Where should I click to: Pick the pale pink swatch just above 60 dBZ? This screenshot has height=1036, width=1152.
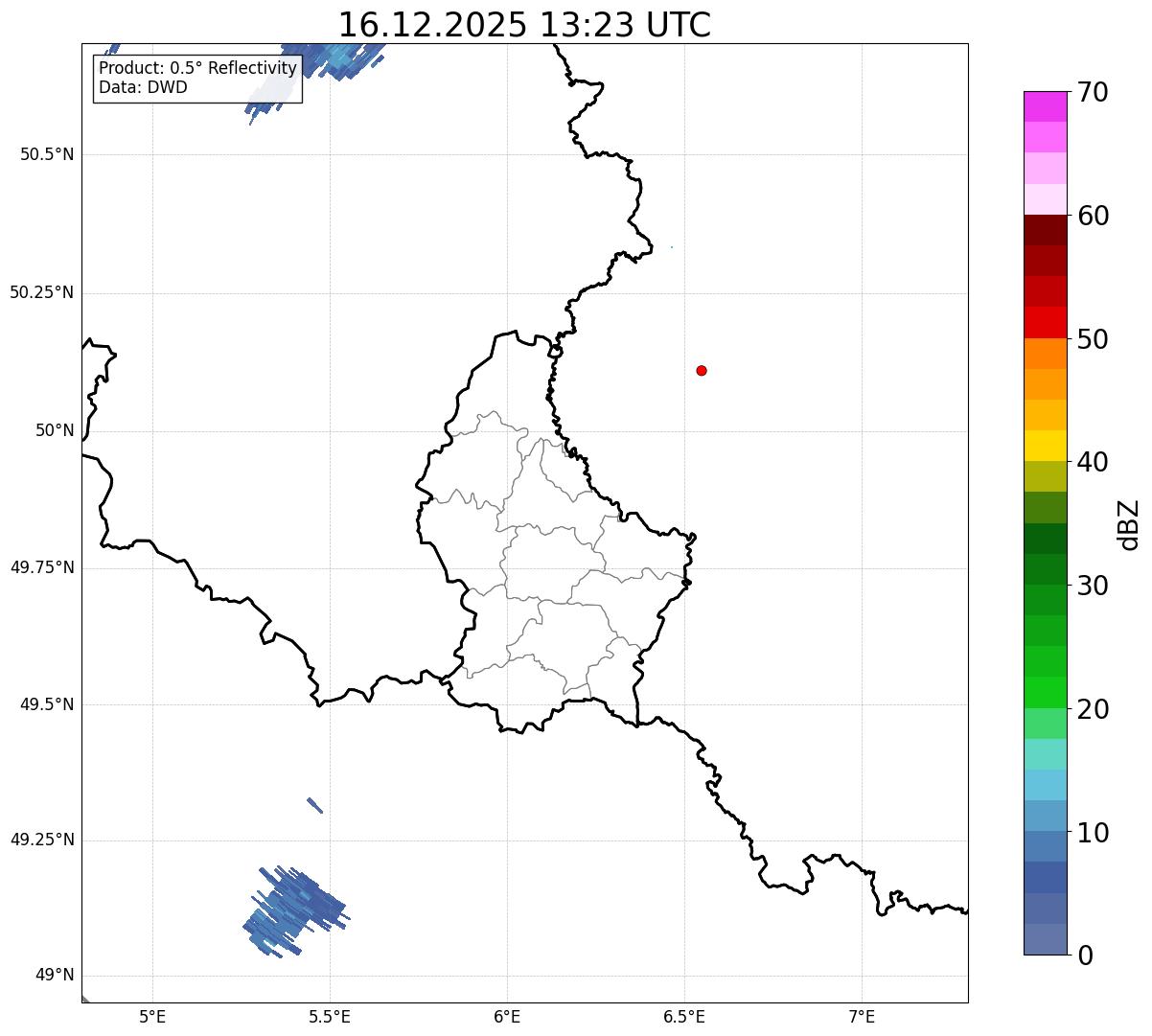(1045, 199)
